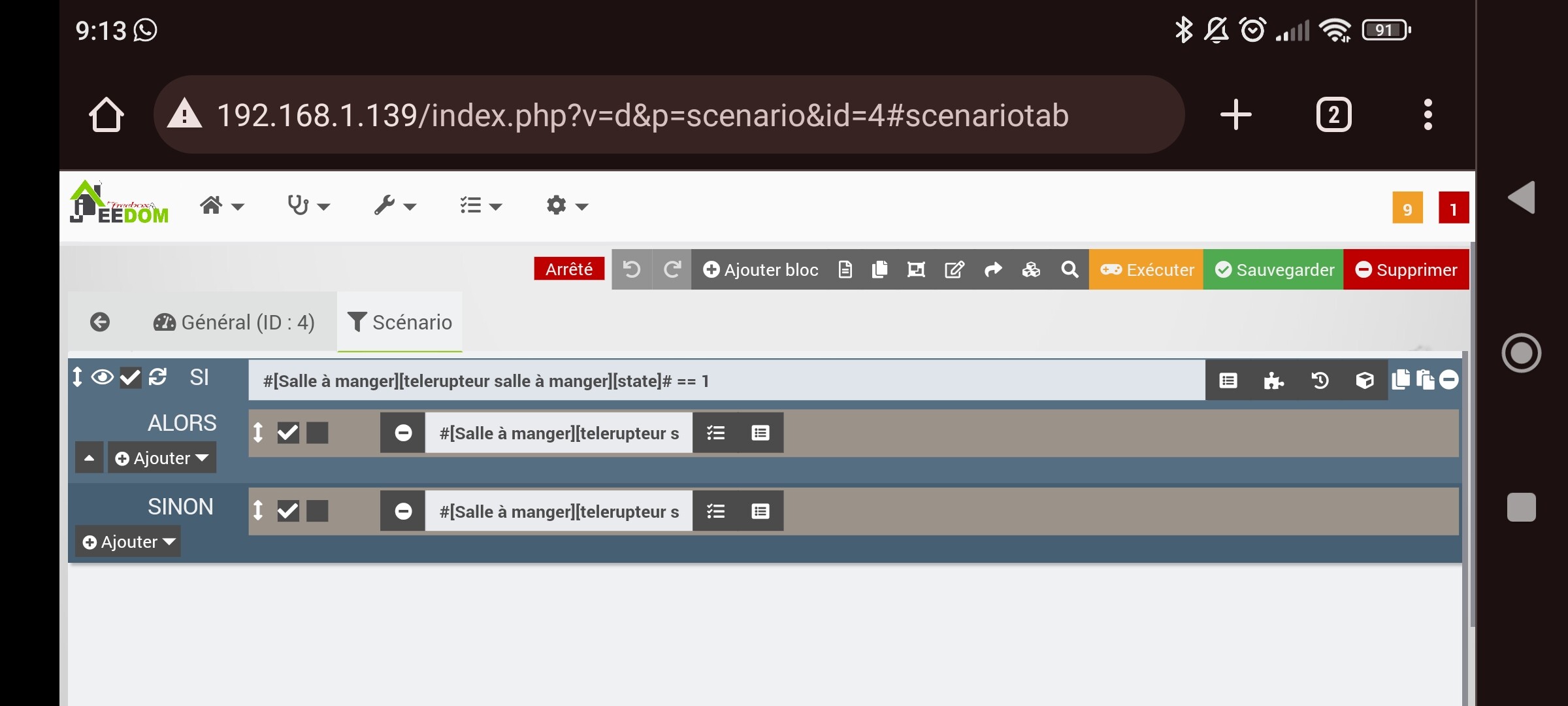Expand the Ajouter dropdown under SINON
This screenshot has height=706, width=1568.
tap(129, 542)
